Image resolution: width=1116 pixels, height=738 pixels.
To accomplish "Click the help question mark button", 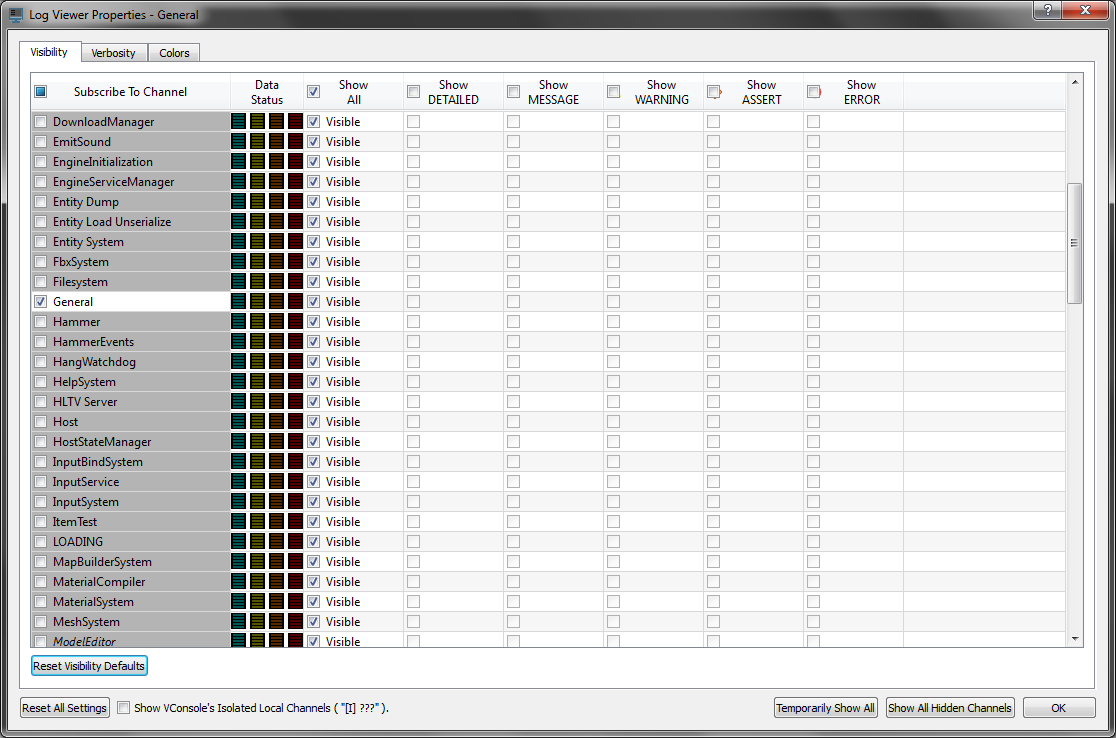I will point(1047,10).
